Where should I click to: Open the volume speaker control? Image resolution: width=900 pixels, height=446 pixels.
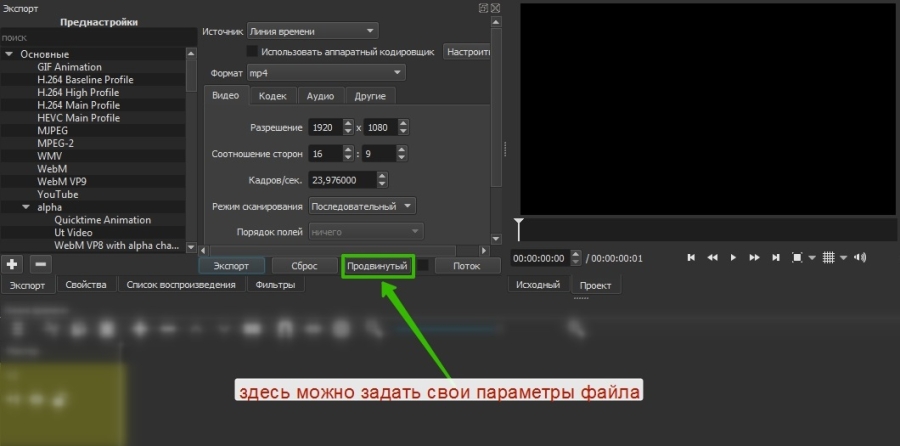pos(861,258)
